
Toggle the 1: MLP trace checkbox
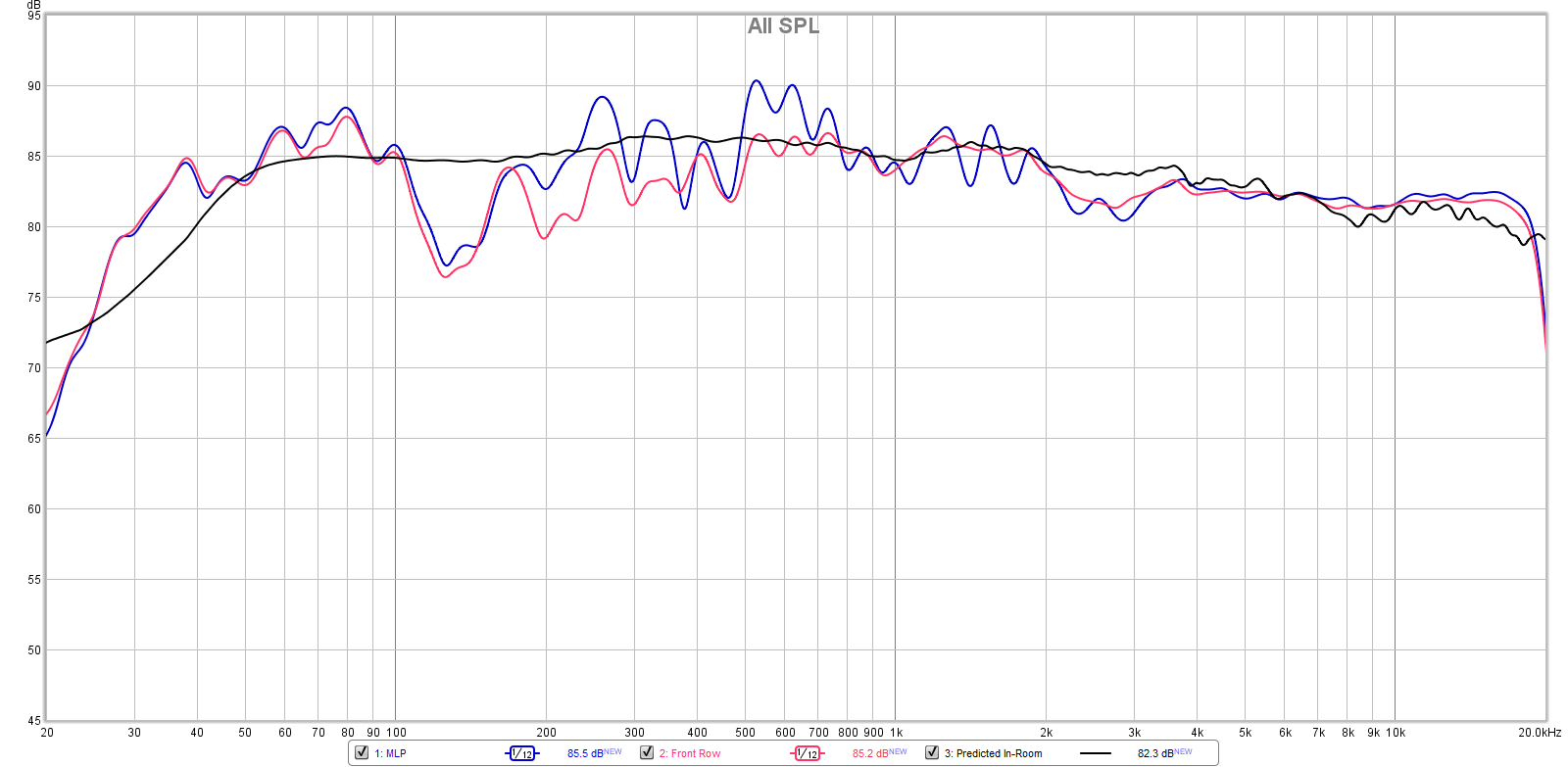coord(362,752)
